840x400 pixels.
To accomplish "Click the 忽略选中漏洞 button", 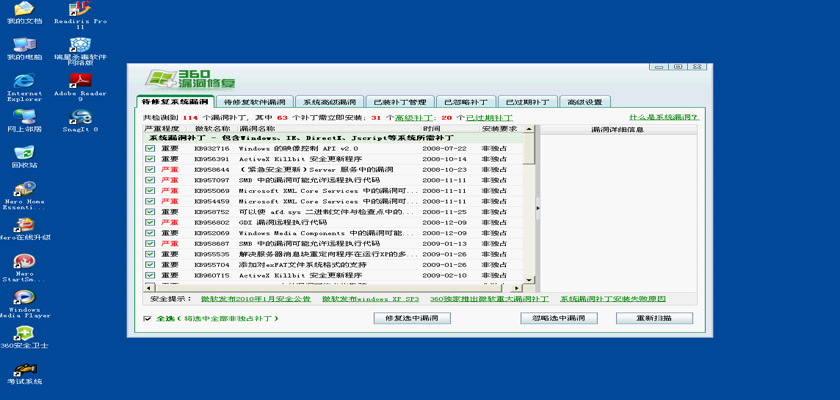I will click(559, 318).
